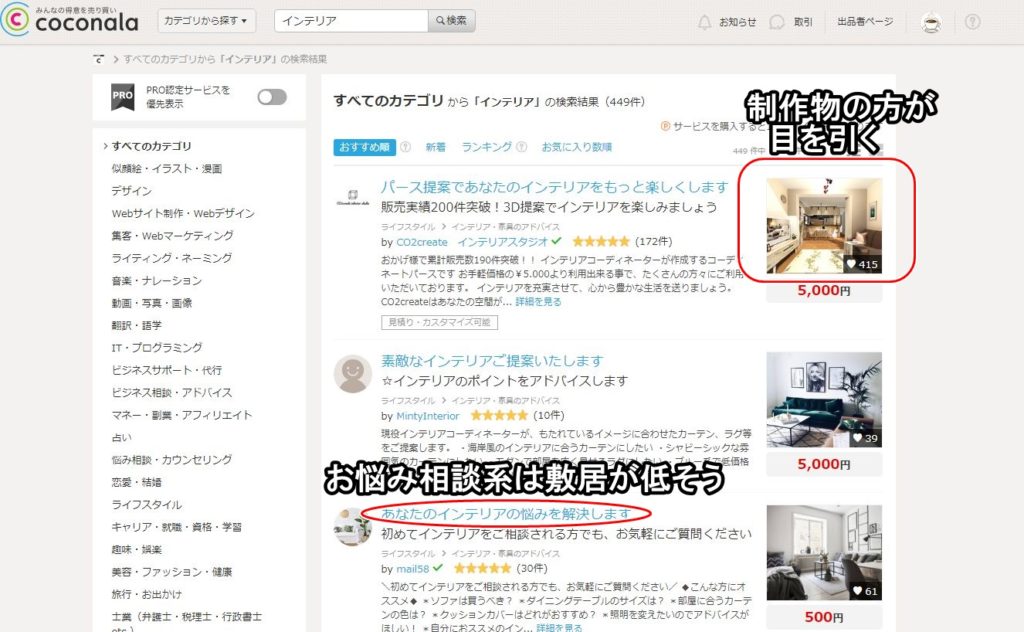This screenshot has width=1024, height=632.
Task: Click the help question mark icon in header
Action: pyautogui.click(x=972, y=22)
